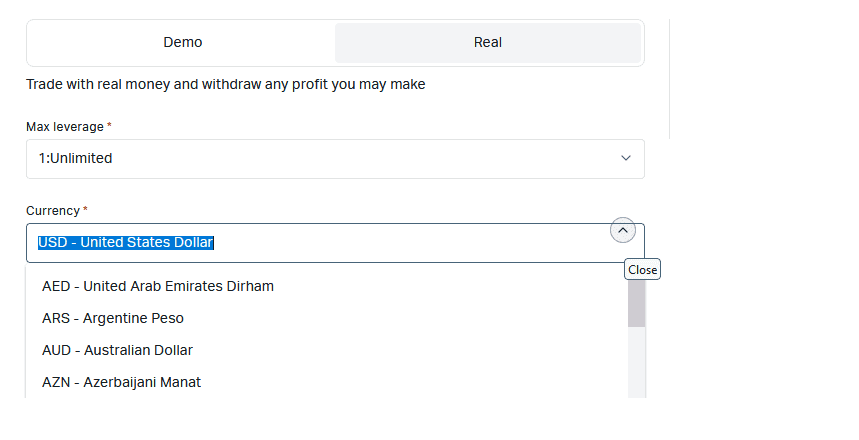Click the Max leverage label
The image size is (859, 440).
65,127
